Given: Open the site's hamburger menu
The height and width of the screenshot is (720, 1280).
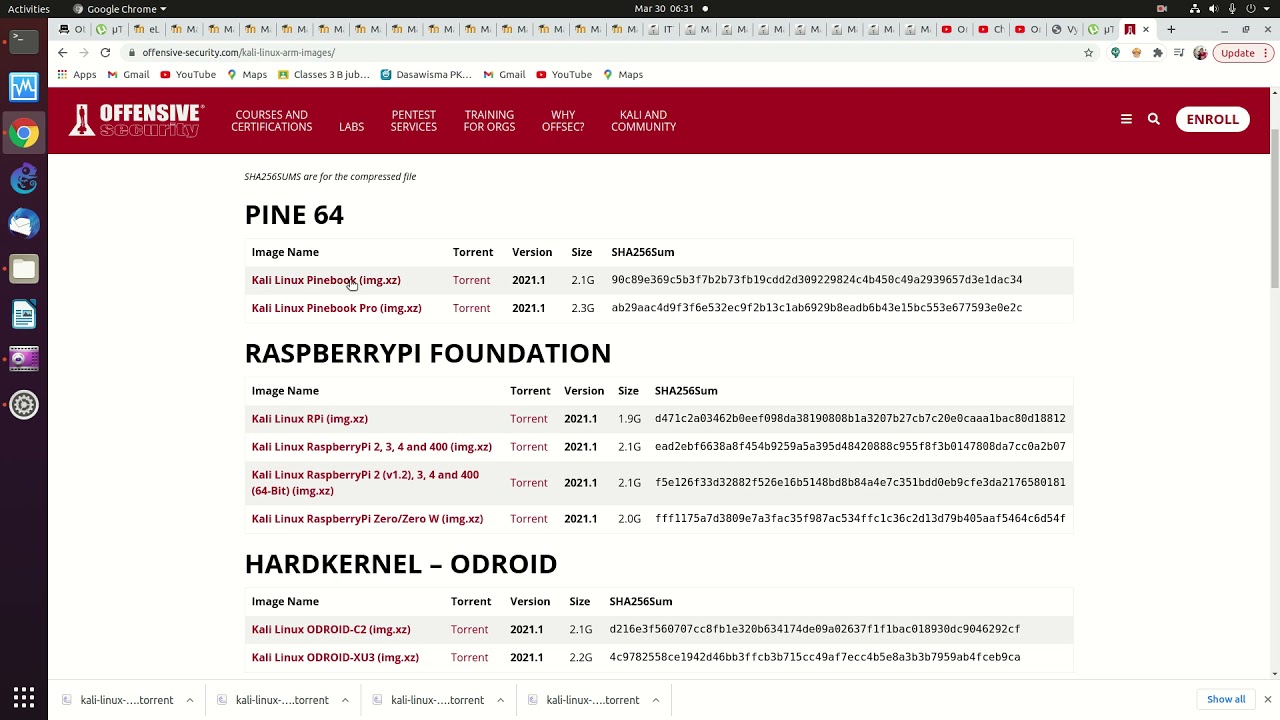Looking at the screenshot, I should (x=1126, y=119).
